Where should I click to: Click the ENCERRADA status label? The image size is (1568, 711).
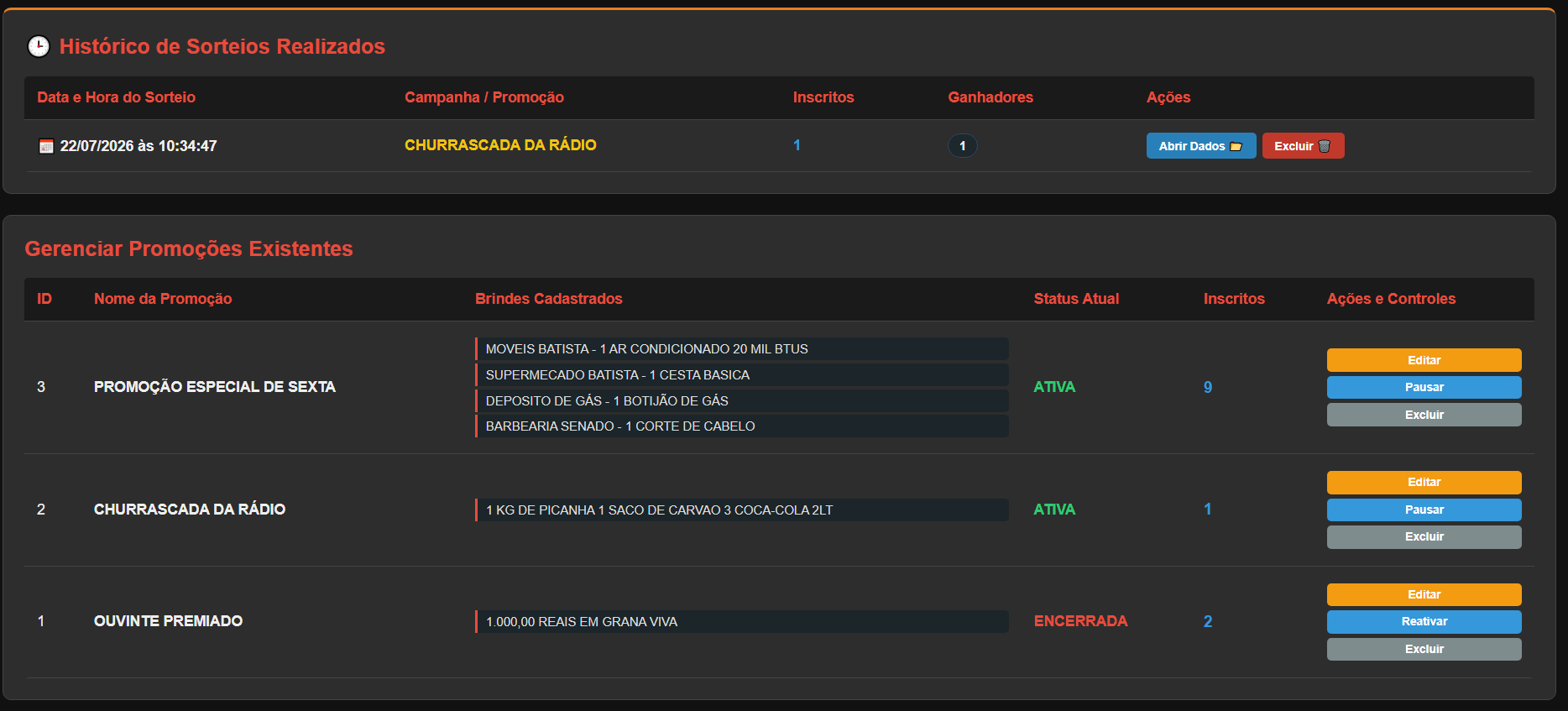[1080, 621]
